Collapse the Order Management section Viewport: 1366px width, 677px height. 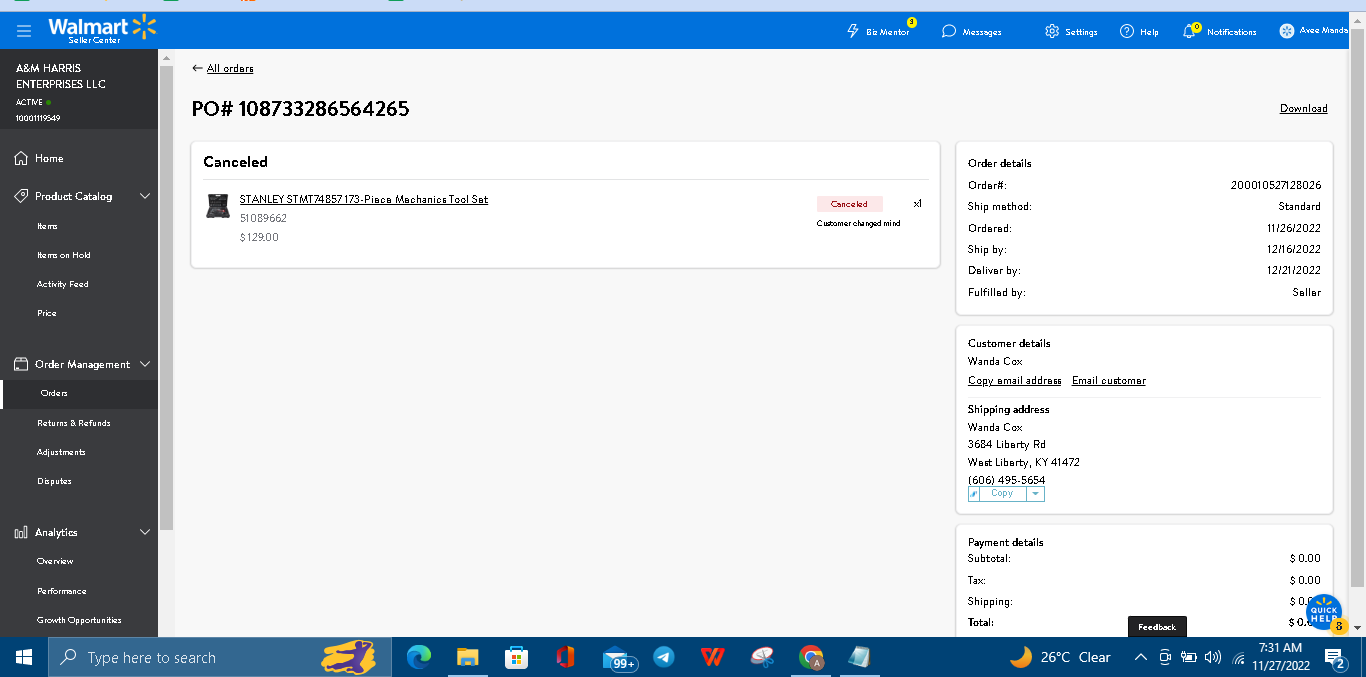(145, 364)
